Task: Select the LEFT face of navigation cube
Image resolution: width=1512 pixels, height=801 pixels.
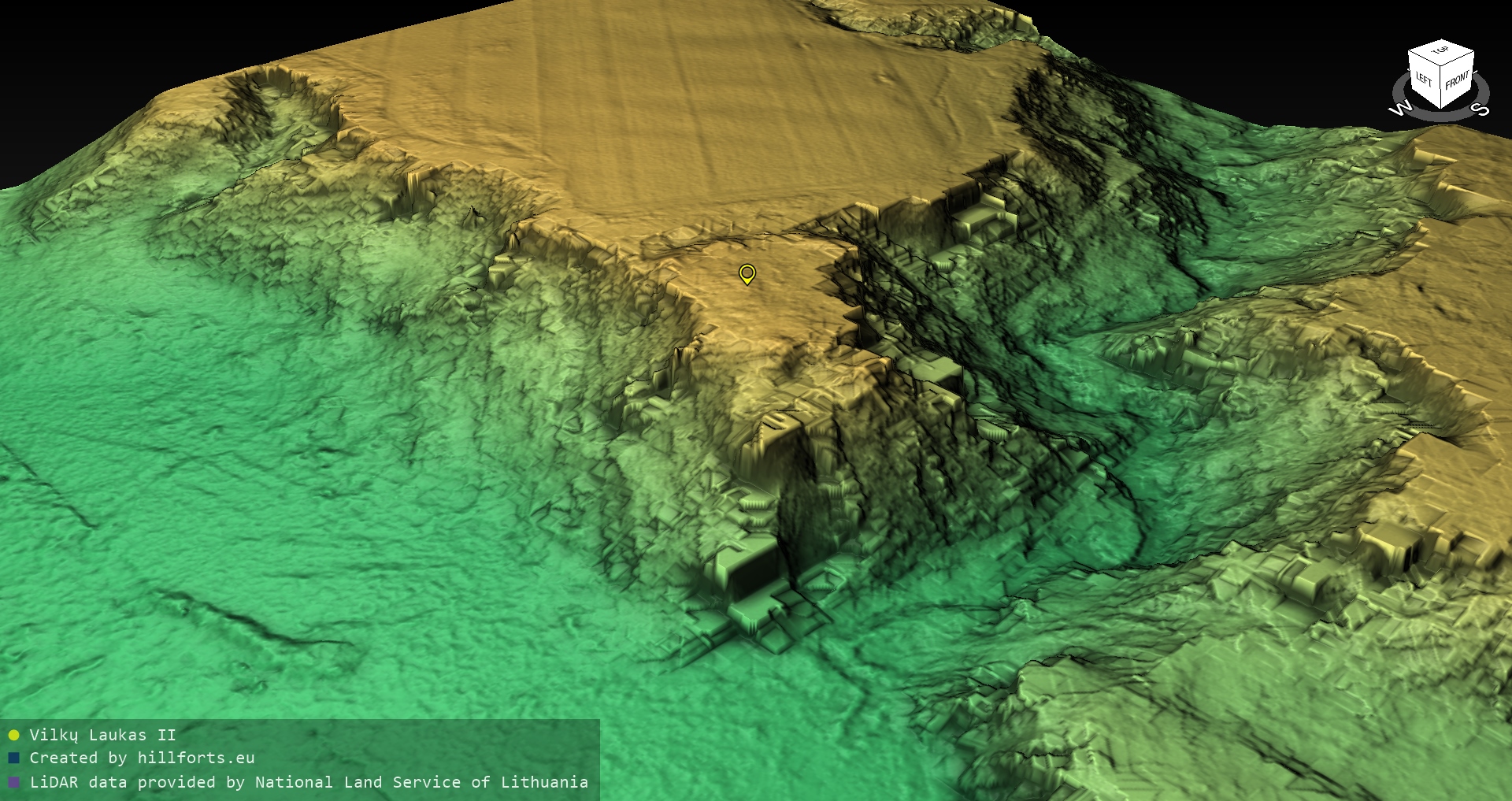Action: click(1423, 80)
